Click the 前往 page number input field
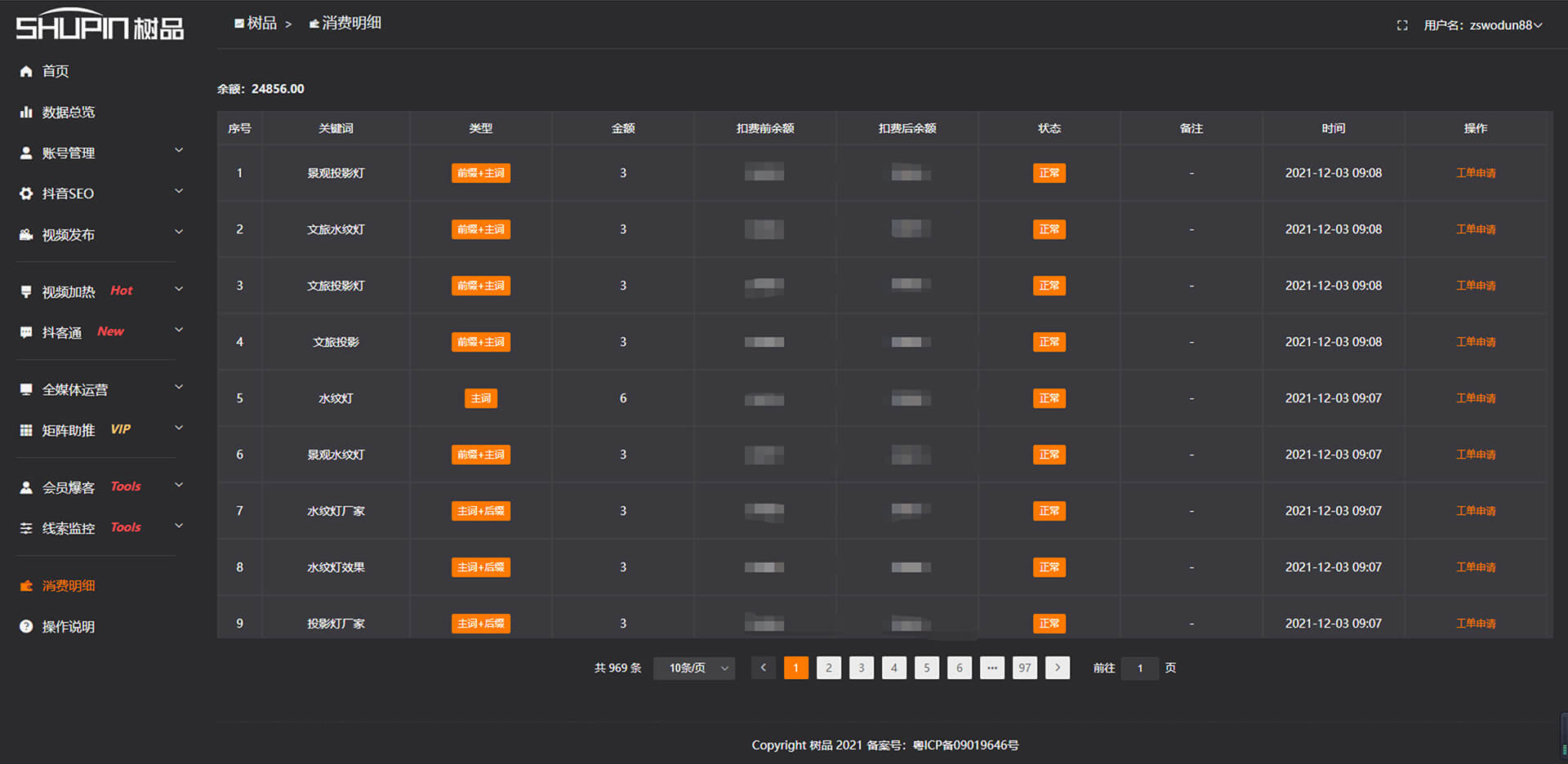 (1140, 668)
